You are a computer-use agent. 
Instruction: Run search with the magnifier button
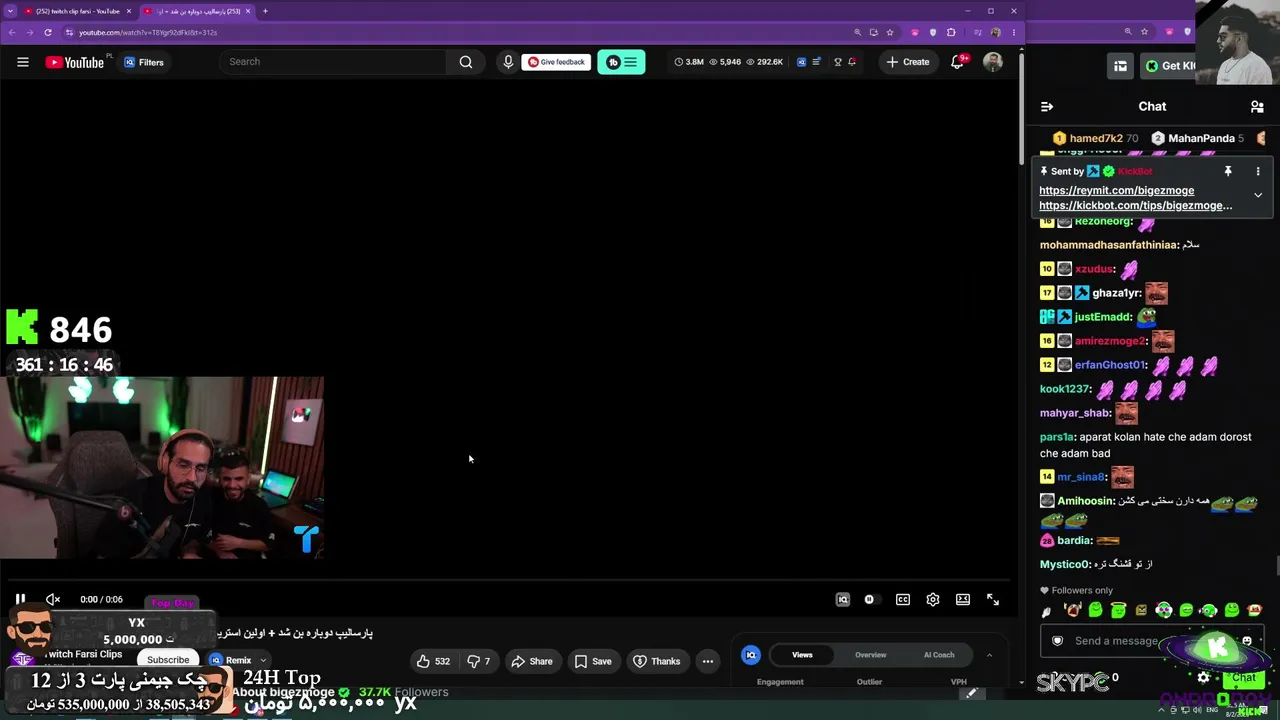(466, 62)
